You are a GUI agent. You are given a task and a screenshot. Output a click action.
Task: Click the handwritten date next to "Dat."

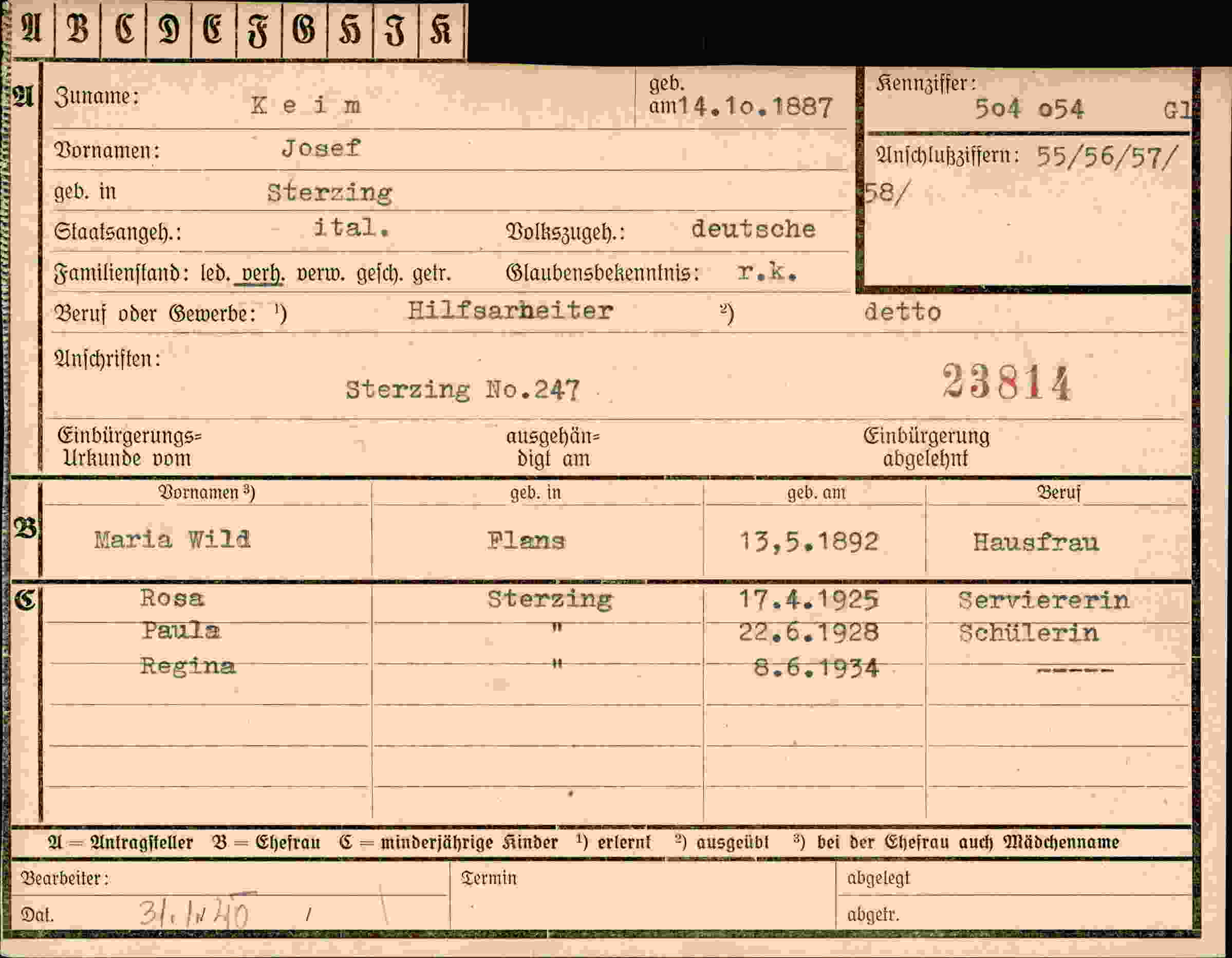(x=195, y=913)
